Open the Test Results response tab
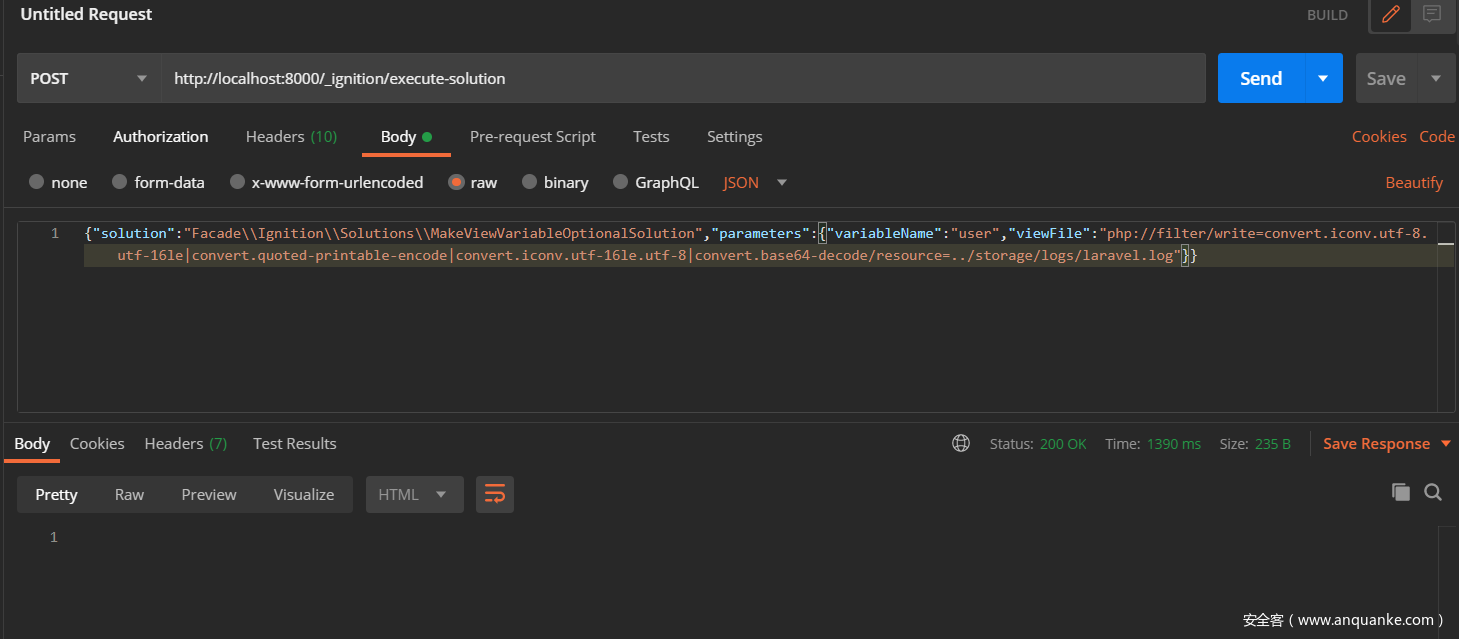 click(294, 444)
